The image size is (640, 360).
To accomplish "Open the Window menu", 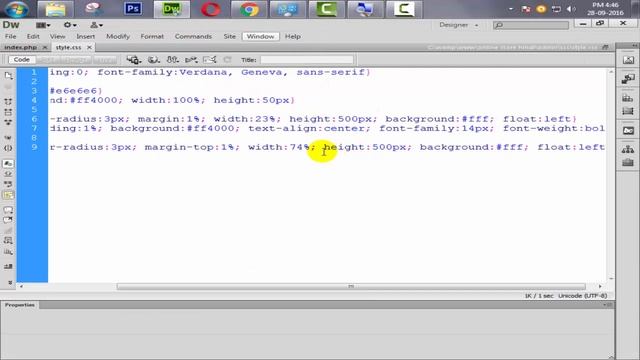I will pyautogui.click(x=260, y=36).
